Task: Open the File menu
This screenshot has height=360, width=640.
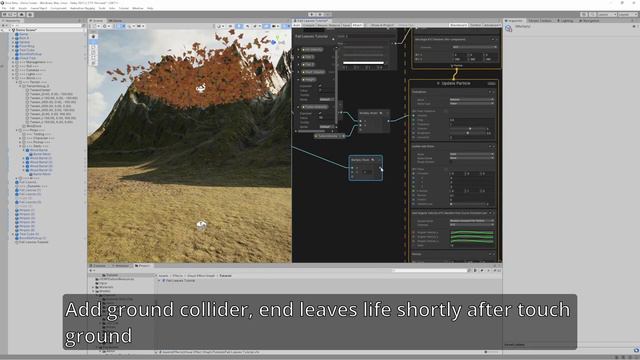Action: [4, 8]
